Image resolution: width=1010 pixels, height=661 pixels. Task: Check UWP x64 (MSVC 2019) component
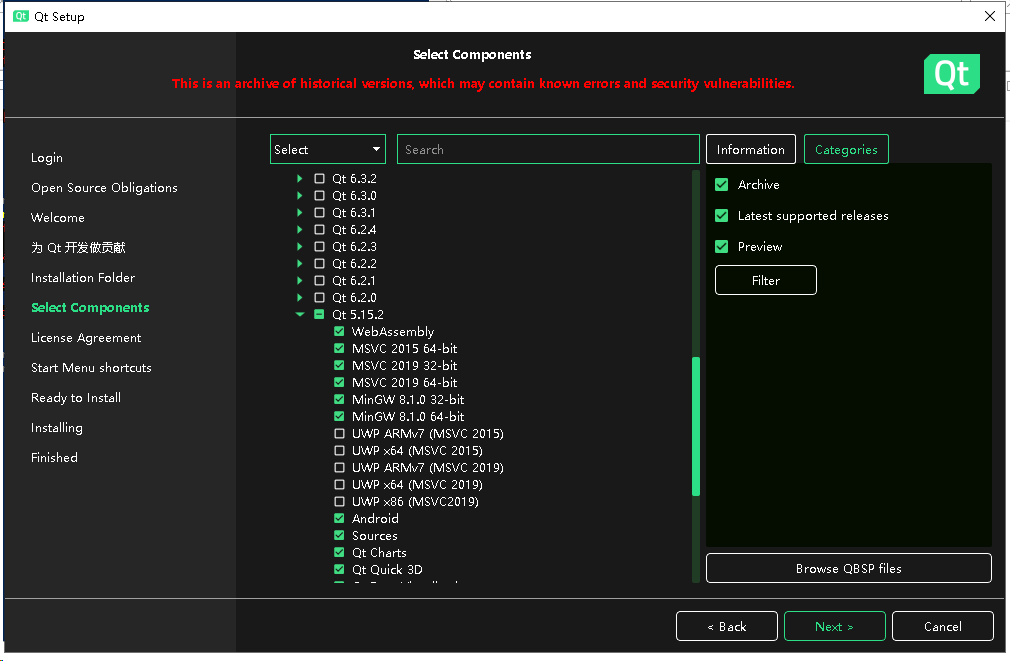pyautogui.click(x=339, y=484)
